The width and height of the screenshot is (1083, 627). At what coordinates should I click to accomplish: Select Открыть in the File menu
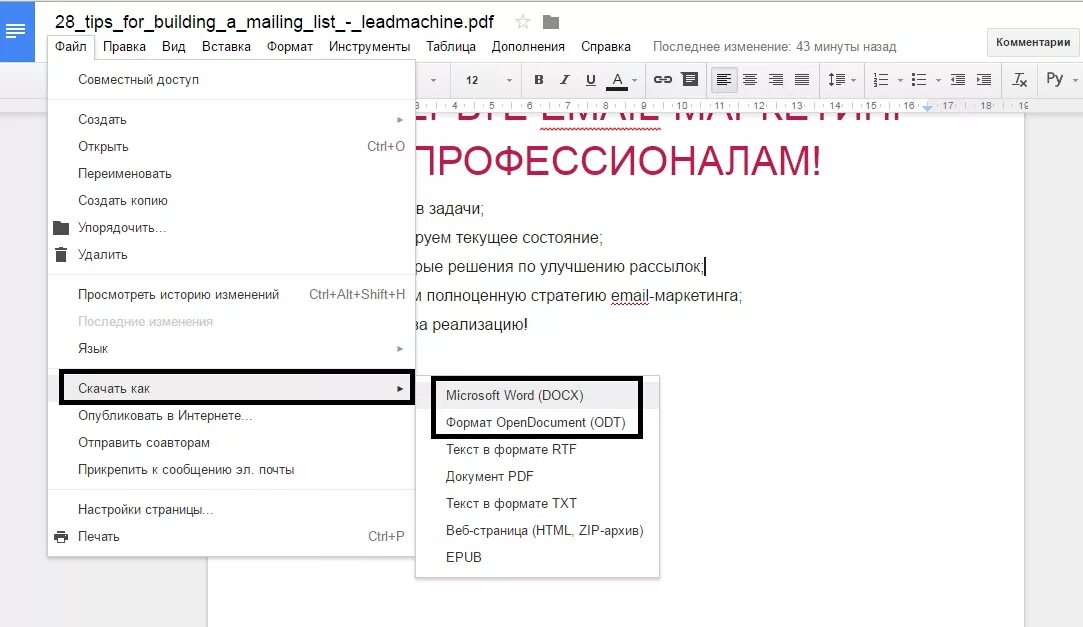[x=231, y=146]
